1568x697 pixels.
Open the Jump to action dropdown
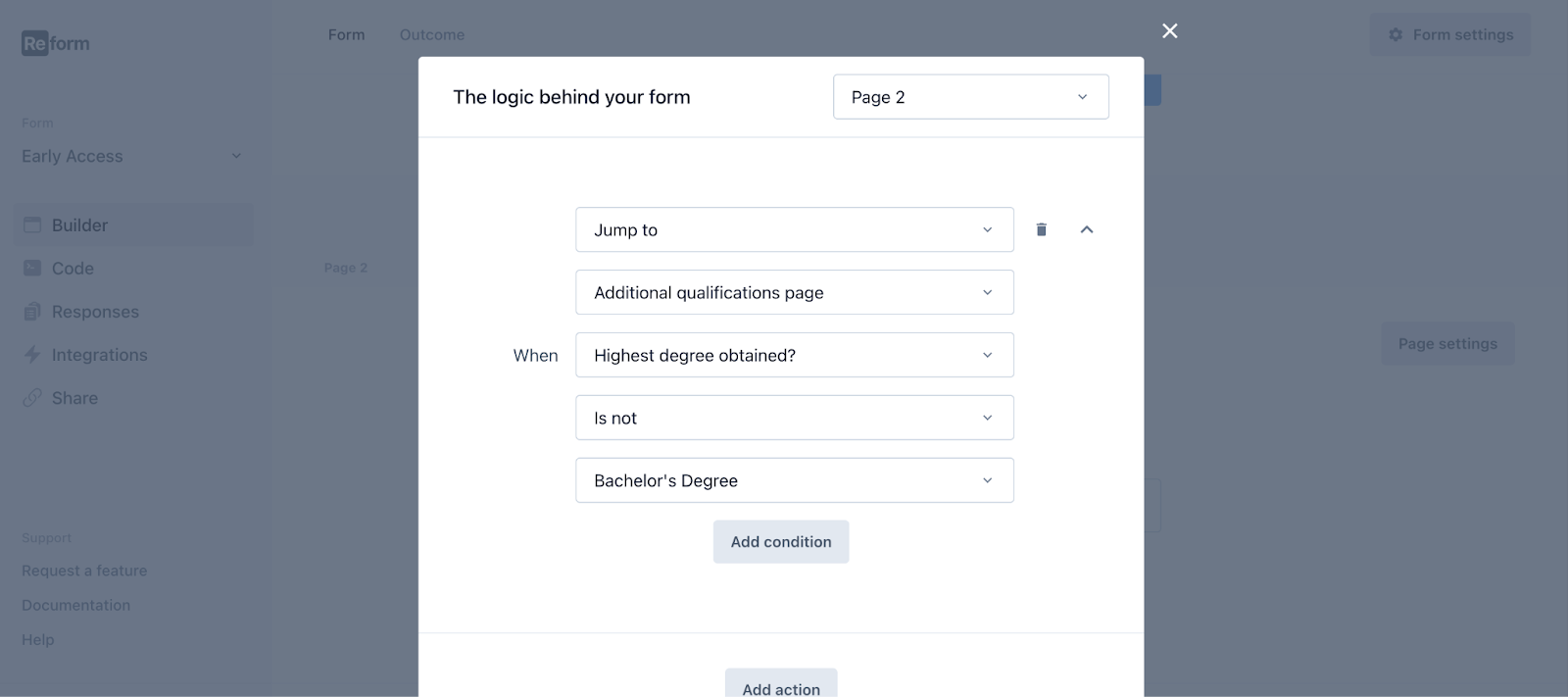point(794,229)
